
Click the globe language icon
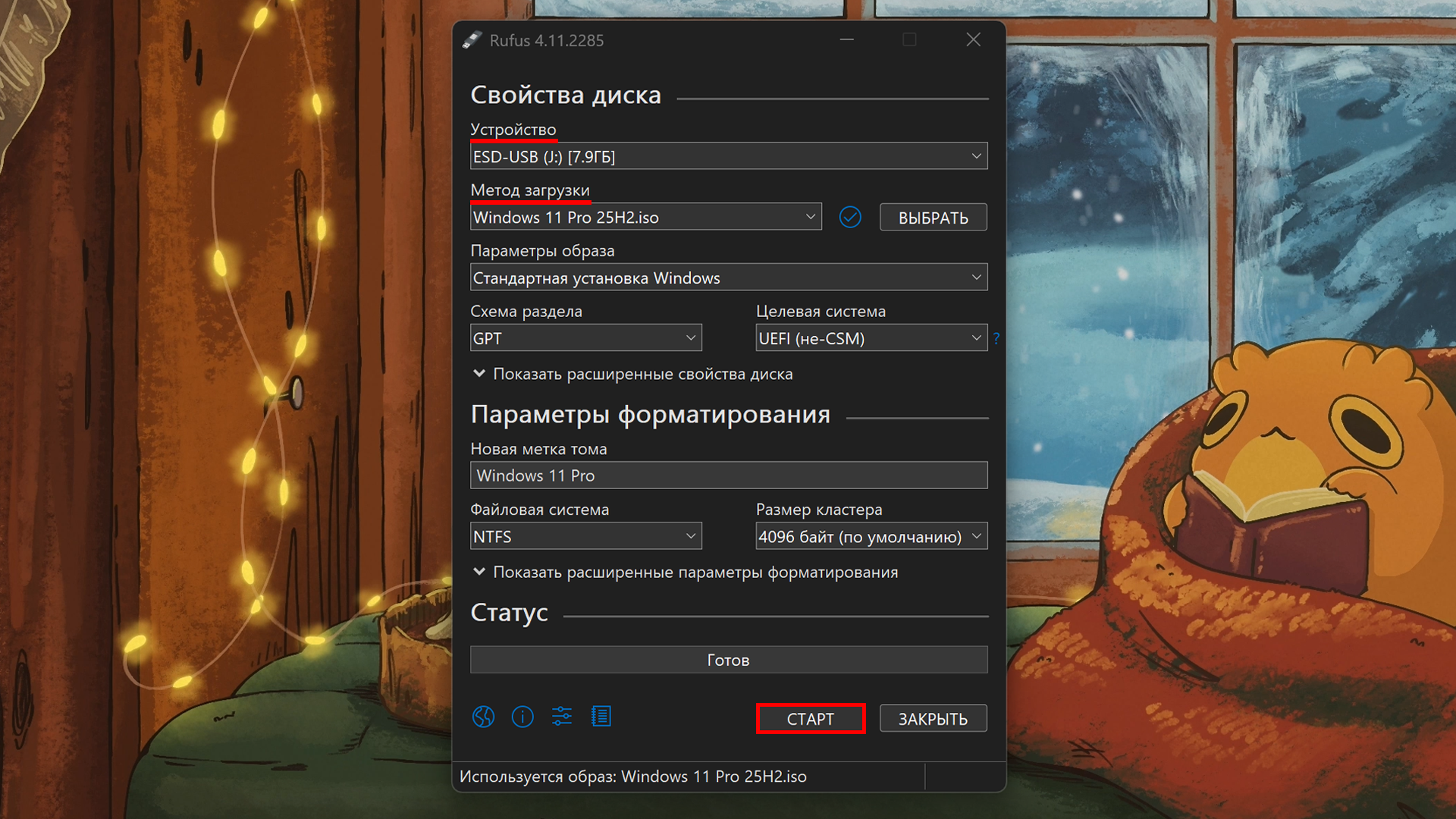click(x=483, y=717)
